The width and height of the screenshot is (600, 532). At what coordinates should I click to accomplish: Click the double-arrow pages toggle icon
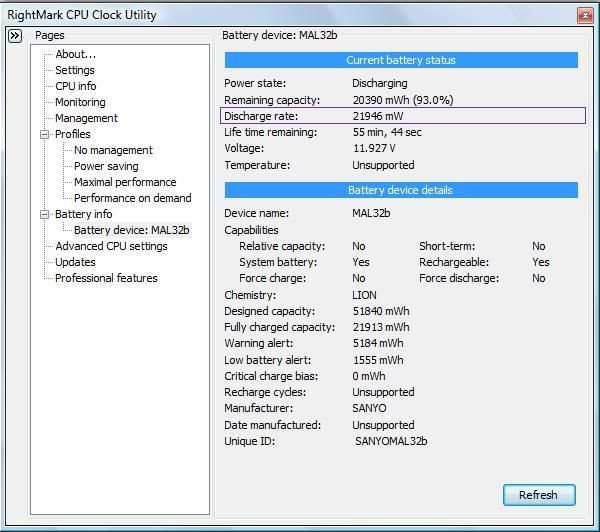tap(15, 36)
